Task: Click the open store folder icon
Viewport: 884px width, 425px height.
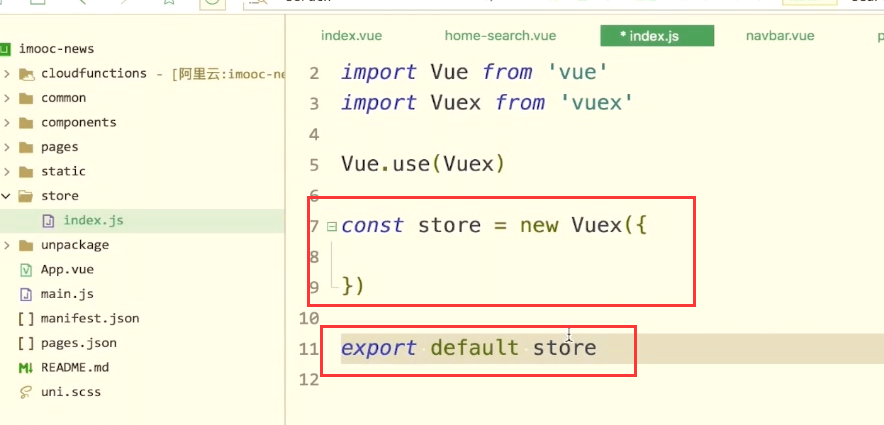Action: (x=25, y=196)
